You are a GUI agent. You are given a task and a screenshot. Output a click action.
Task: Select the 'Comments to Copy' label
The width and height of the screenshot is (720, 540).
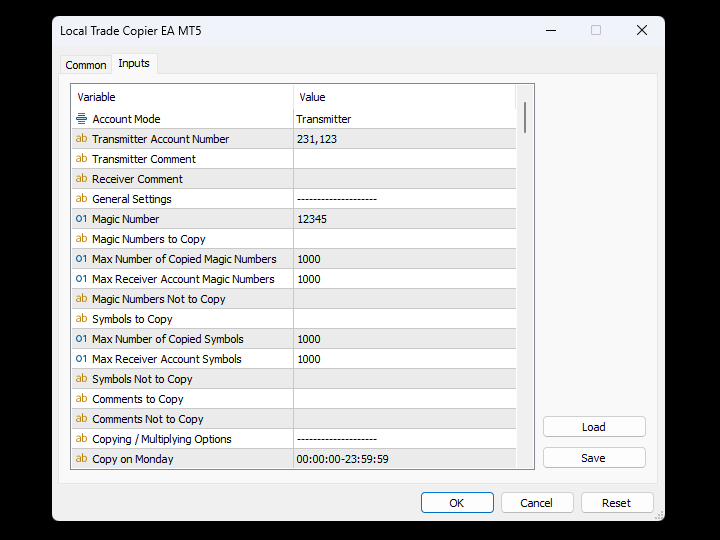[x=138, y=399]
